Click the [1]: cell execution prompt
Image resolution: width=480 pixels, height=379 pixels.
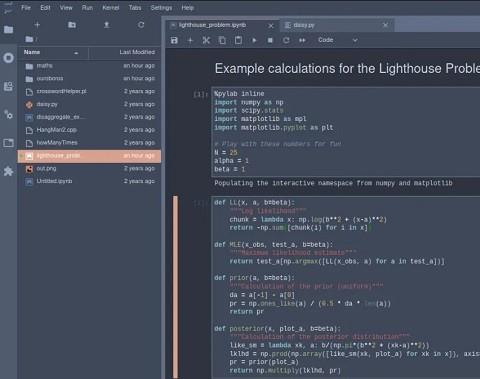click(x=200, y=94)
